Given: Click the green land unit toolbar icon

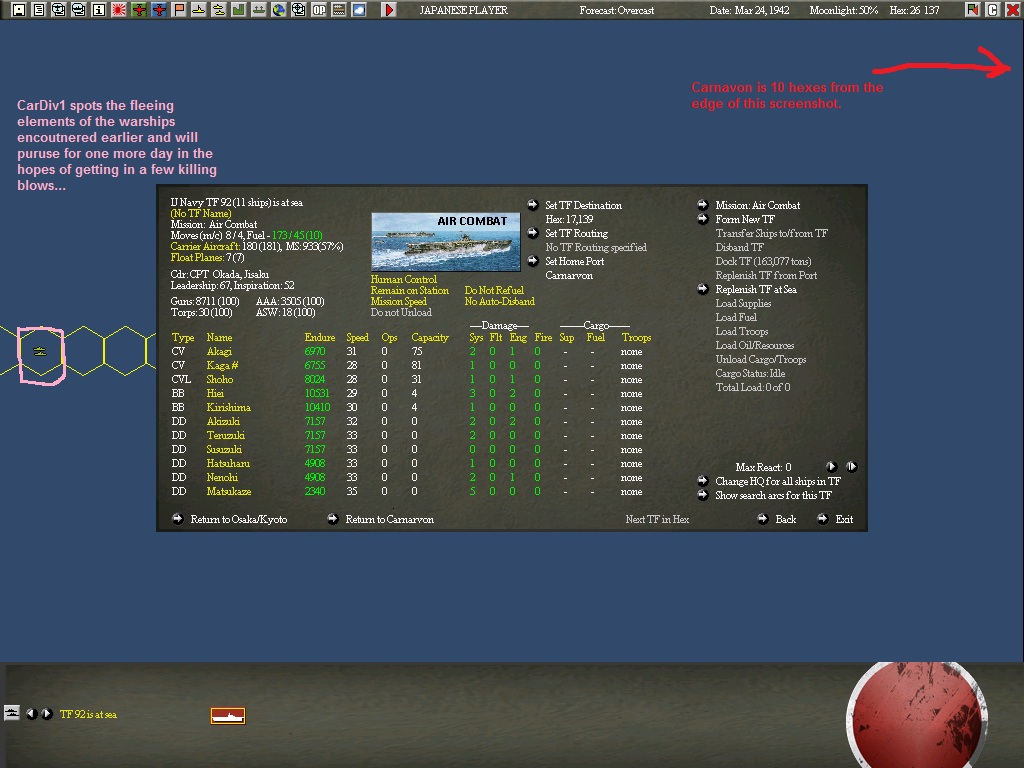Looking at the screenshot, I should (237, 10).
